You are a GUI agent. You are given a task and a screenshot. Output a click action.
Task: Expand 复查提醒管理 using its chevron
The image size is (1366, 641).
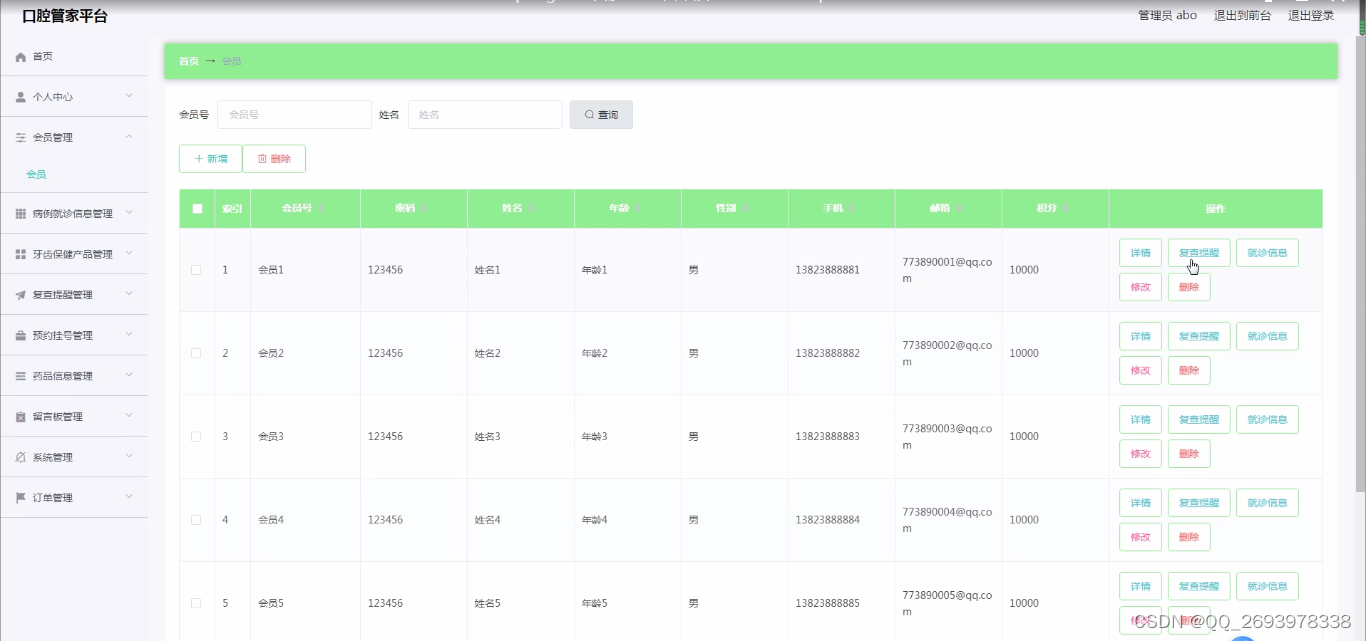click(x=129, y=294)
